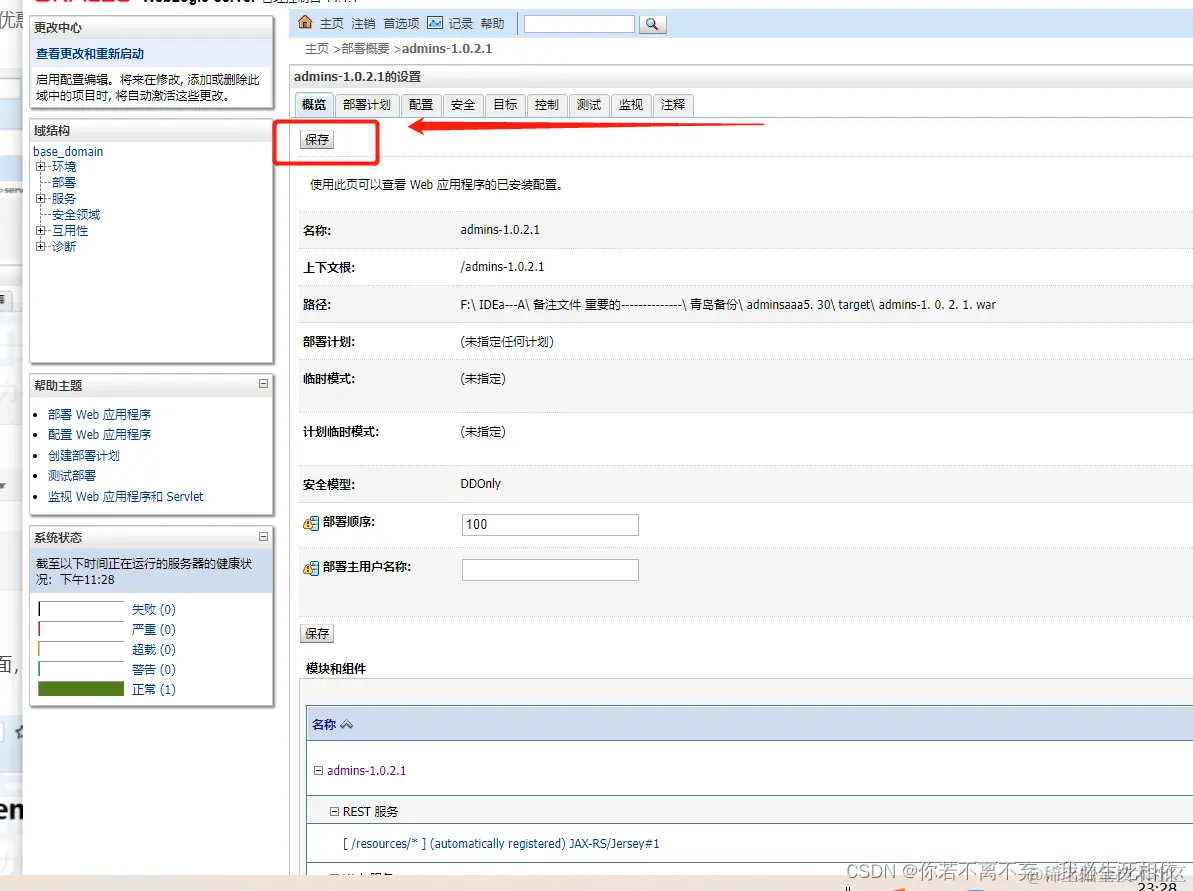Click the top 保存 button
This screenshot has width=1193, height=891.
[x=317, y=139]
